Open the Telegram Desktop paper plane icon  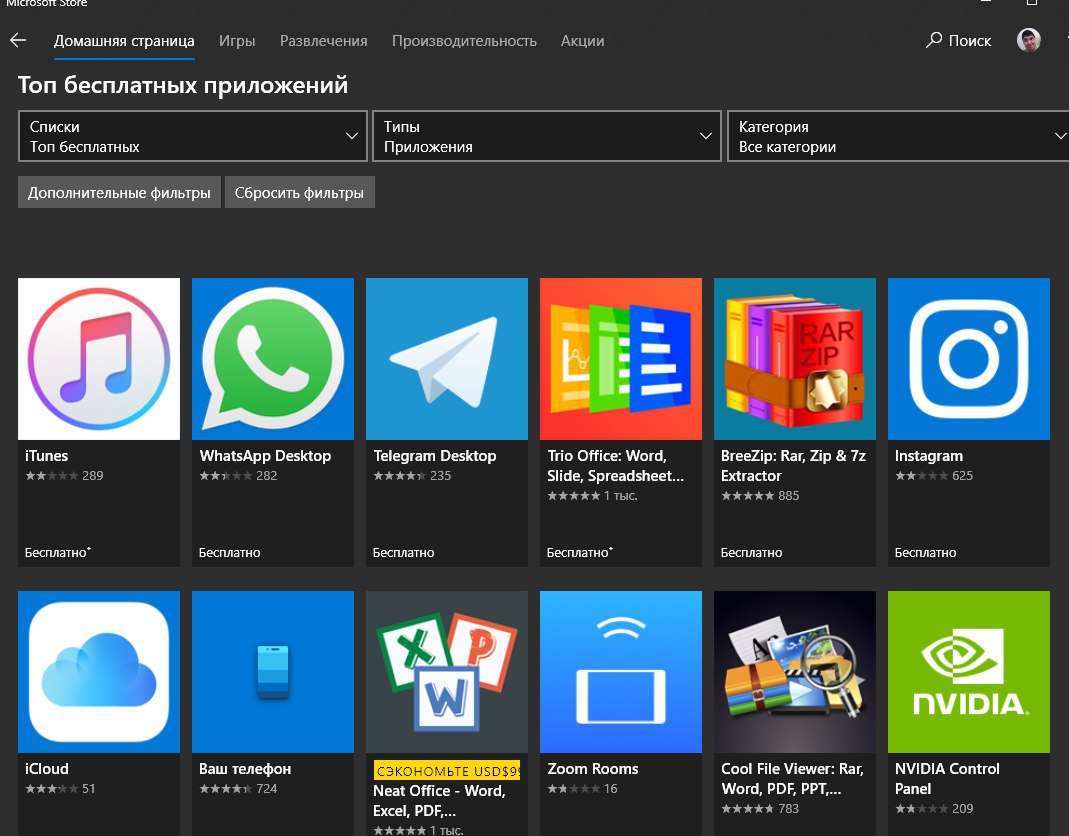447,359
